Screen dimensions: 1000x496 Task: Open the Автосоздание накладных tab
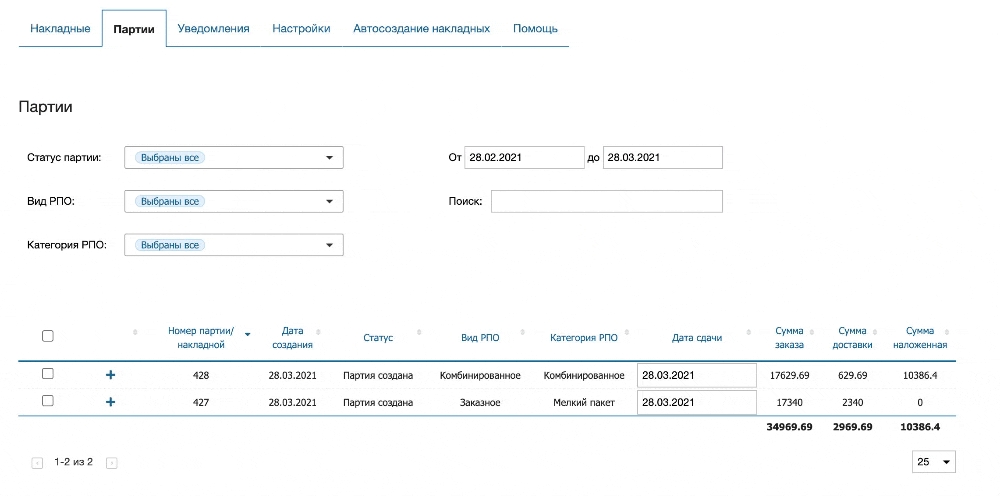421,29
